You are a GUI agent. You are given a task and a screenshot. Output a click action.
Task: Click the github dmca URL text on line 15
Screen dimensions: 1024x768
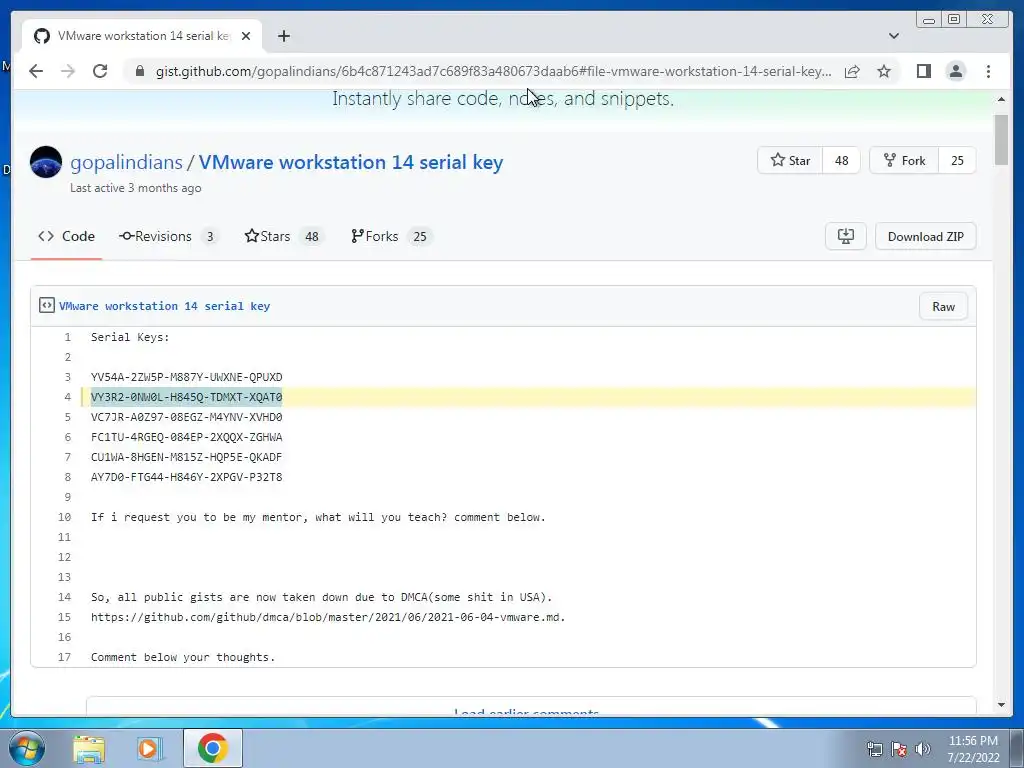[x=328, y=617]
